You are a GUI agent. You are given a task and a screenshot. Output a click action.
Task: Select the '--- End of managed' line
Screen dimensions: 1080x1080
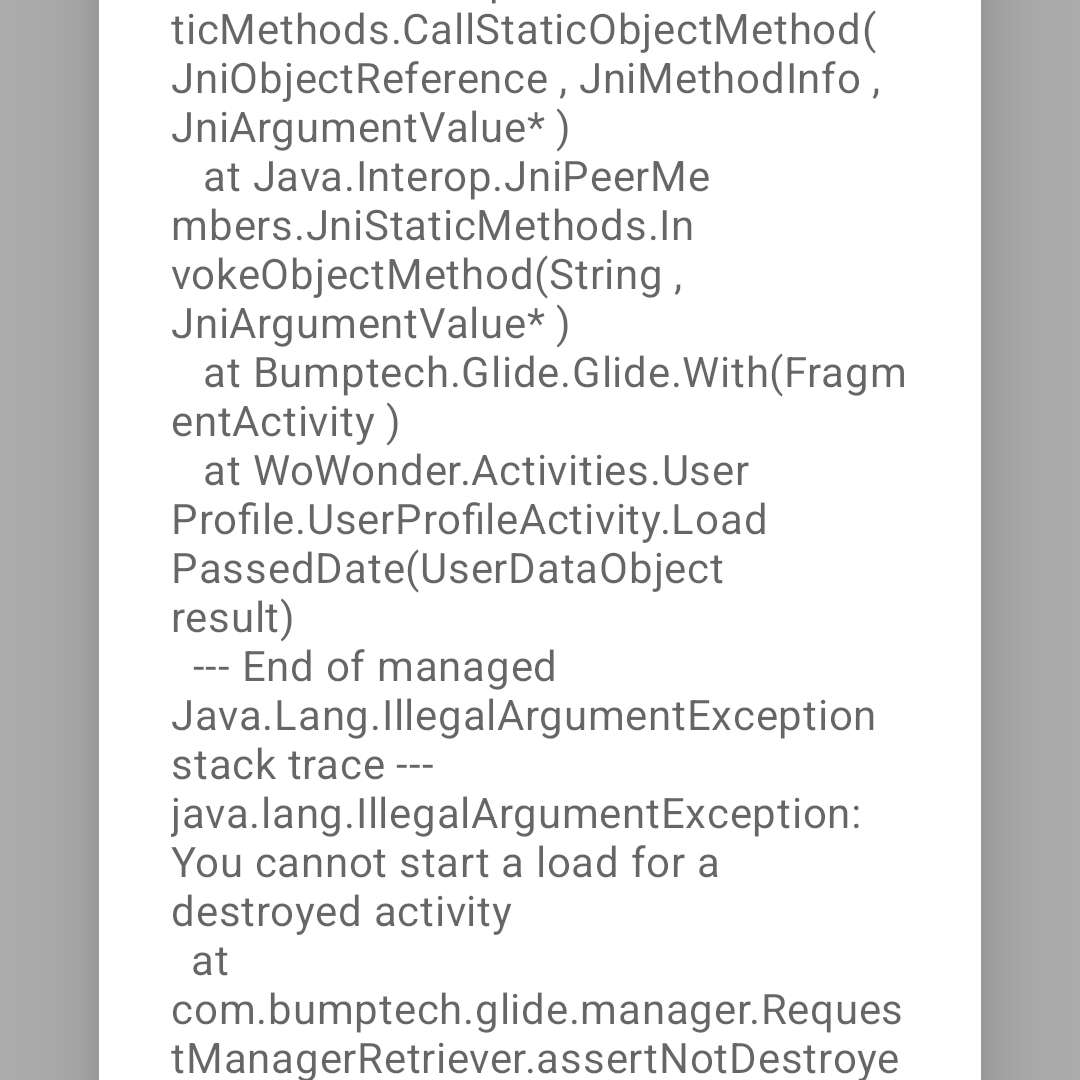(374, 668)
